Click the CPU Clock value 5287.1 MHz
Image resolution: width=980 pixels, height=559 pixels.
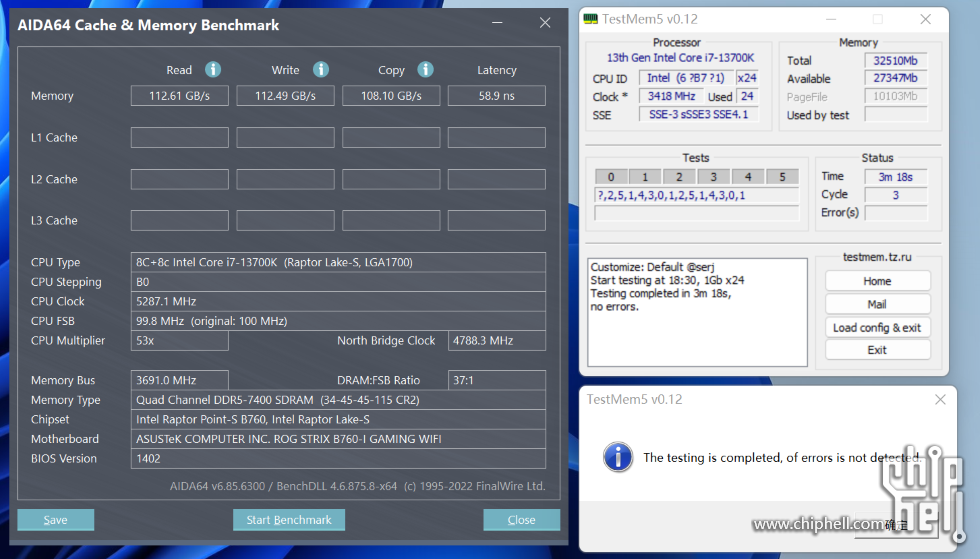click(x=338, y=301)
